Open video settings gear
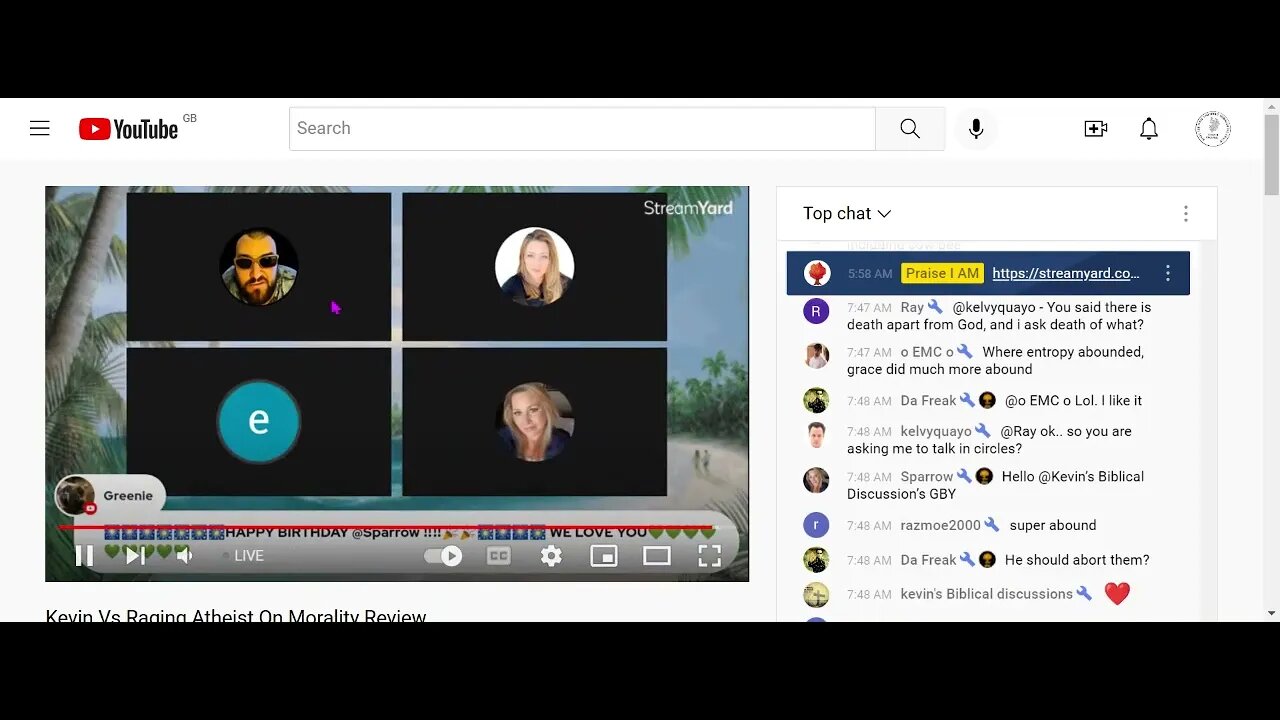The height and width of the screenshot is (720, 1280). (x=551, y=556)
